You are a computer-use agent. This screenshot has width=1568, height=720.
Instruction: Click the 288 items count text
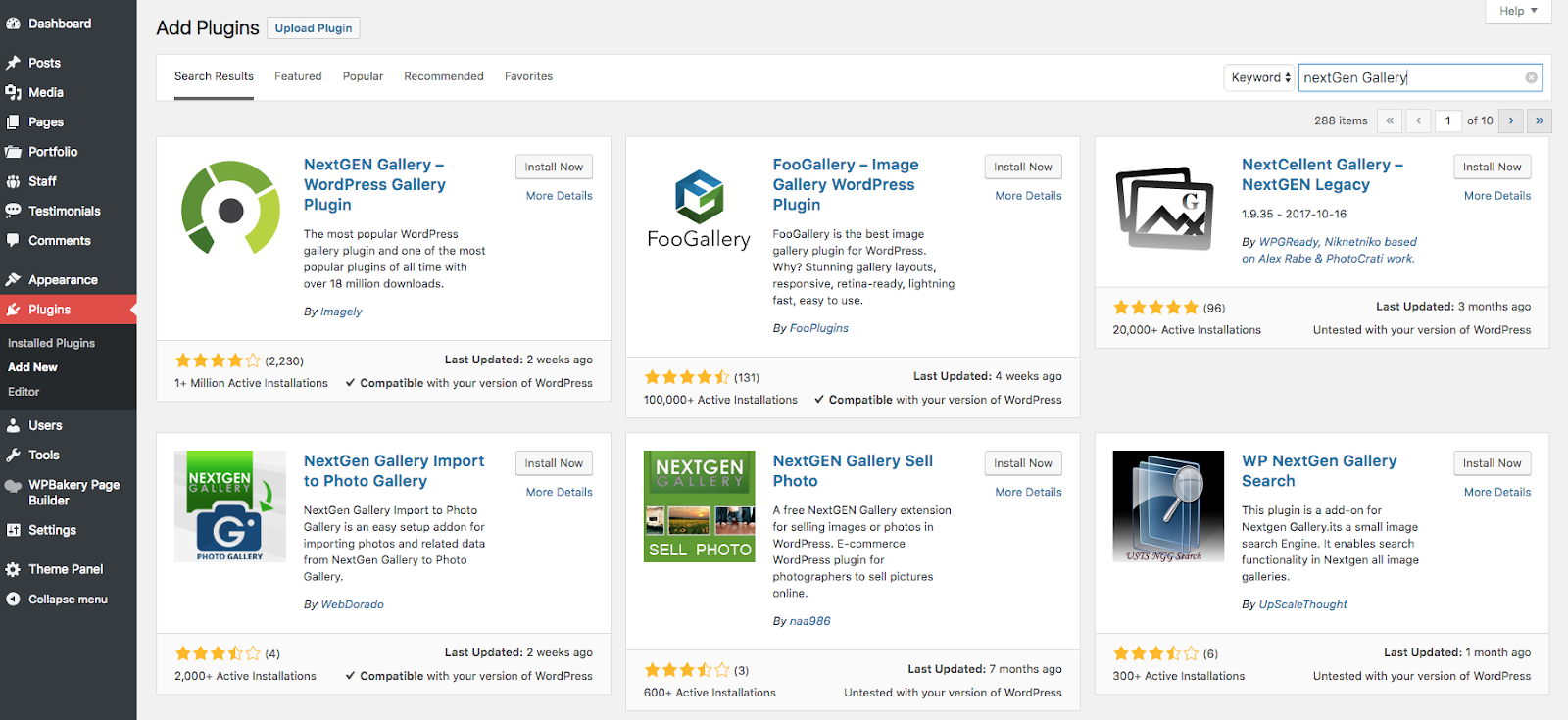(1341, 120)
